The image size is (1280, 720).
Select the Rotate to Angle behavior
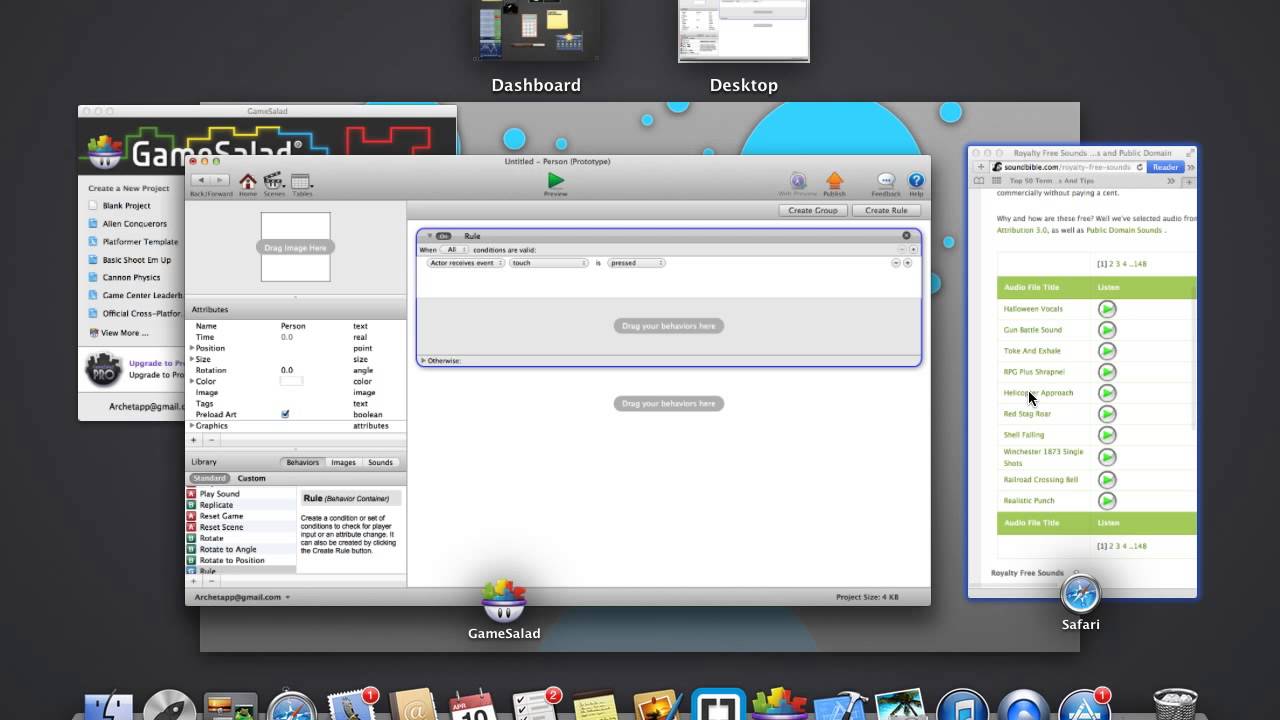(228, 549)
